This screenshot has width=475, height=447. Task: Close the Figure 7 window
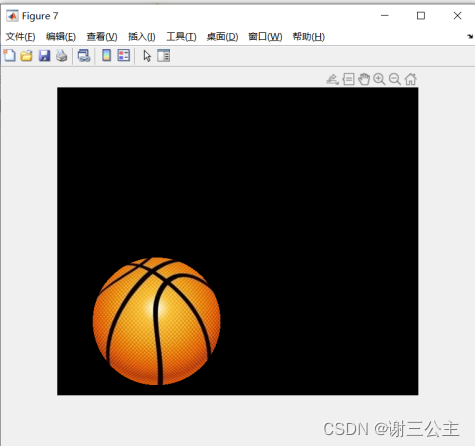[x=457, y=16]
